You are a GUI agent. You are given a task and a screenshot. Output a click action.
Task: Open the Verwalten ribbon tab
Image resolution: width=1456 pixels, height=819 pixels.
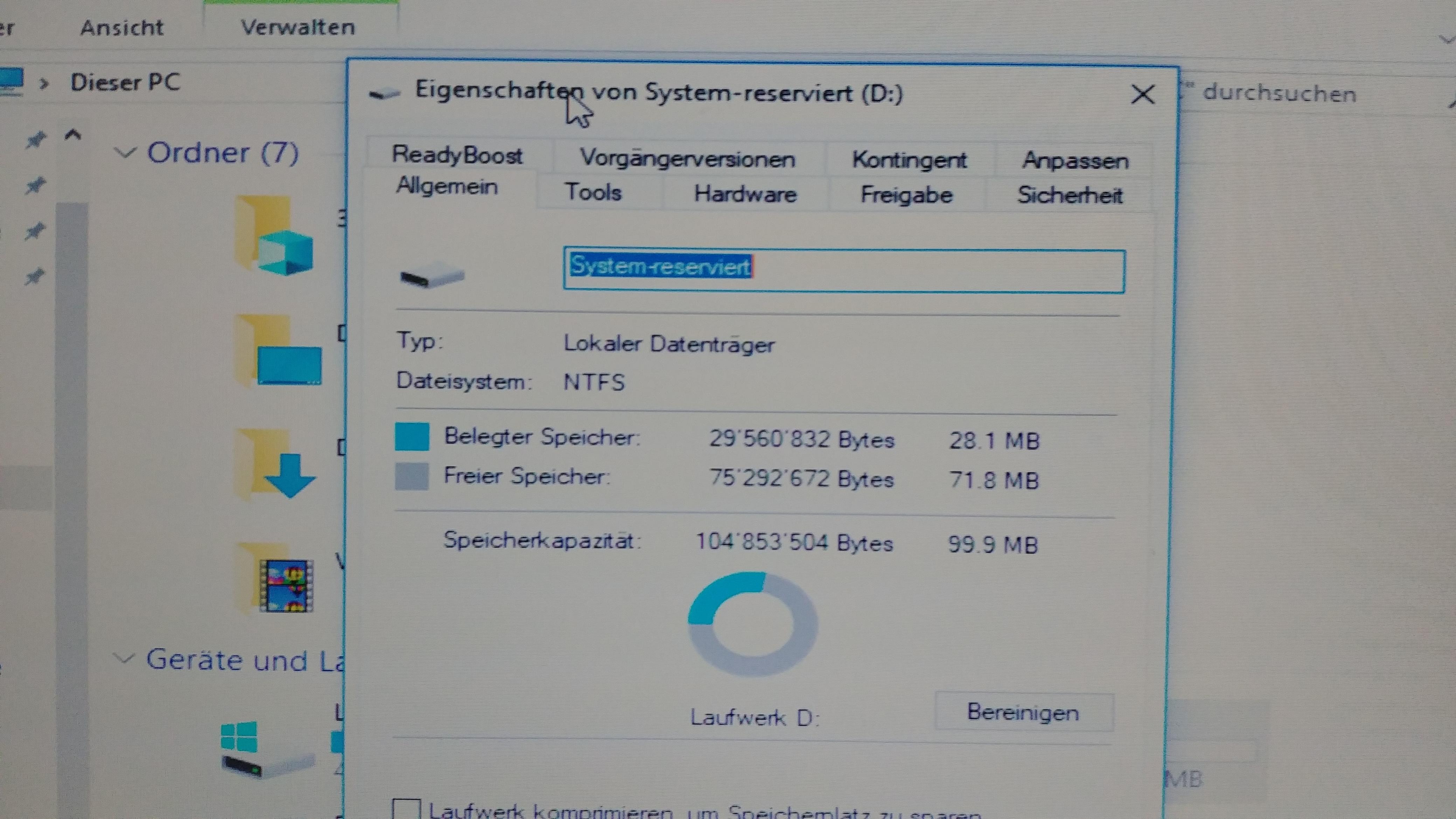(298, 27)
